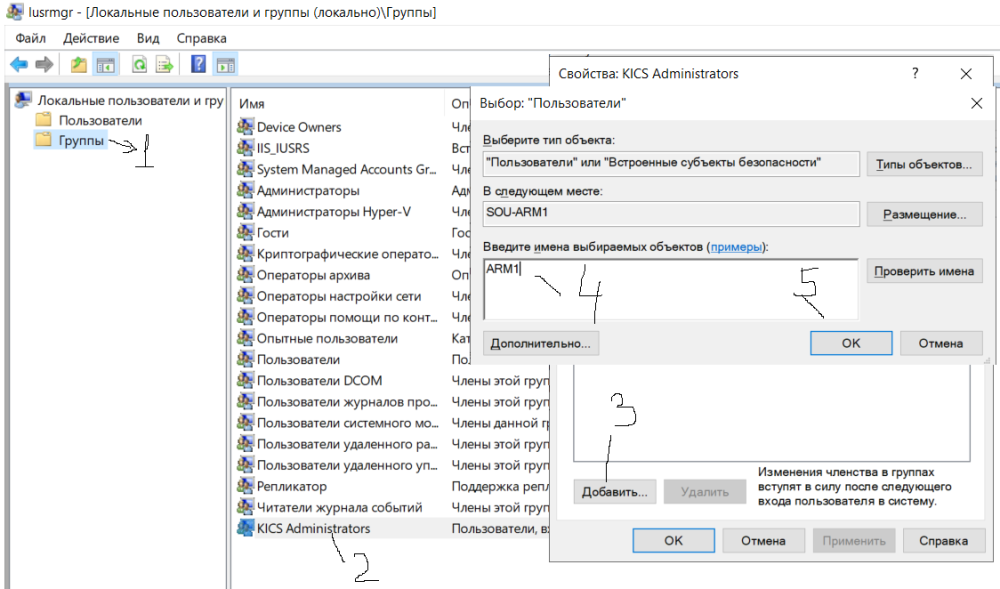
Task: Click the Back arrow toolbar icon
Action: coord(19,64)
